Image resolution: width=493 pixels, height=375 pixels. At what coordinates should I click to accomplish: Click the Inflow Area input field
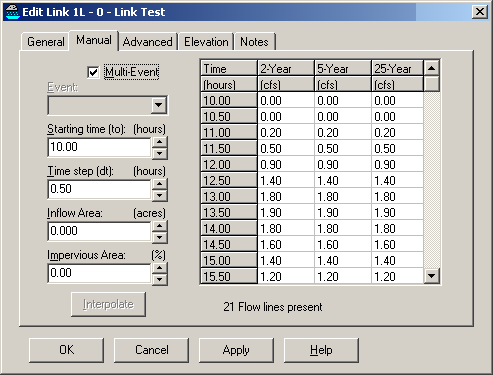[100, 231]
